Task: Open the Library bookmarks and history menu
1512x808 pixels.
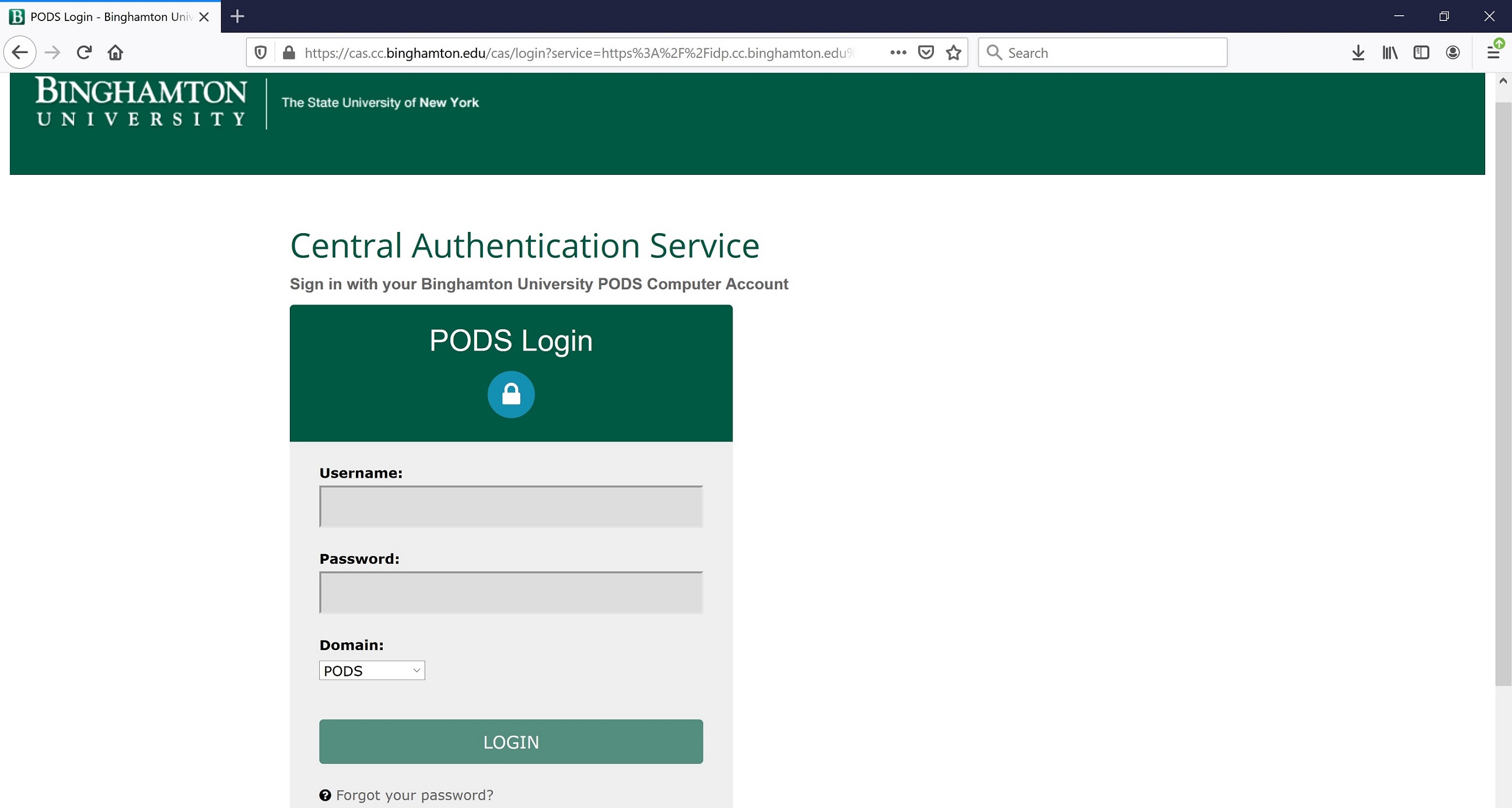Action: point(1389,53)
